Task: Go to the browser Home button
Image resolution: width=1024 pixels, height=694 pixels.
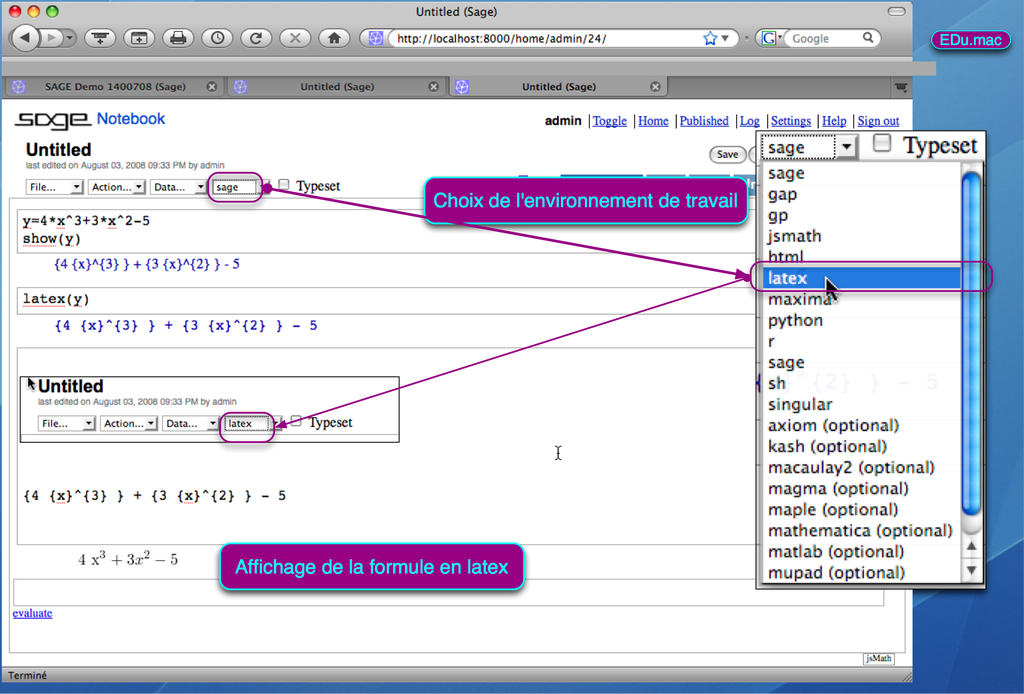Action: tap(334, 39)
